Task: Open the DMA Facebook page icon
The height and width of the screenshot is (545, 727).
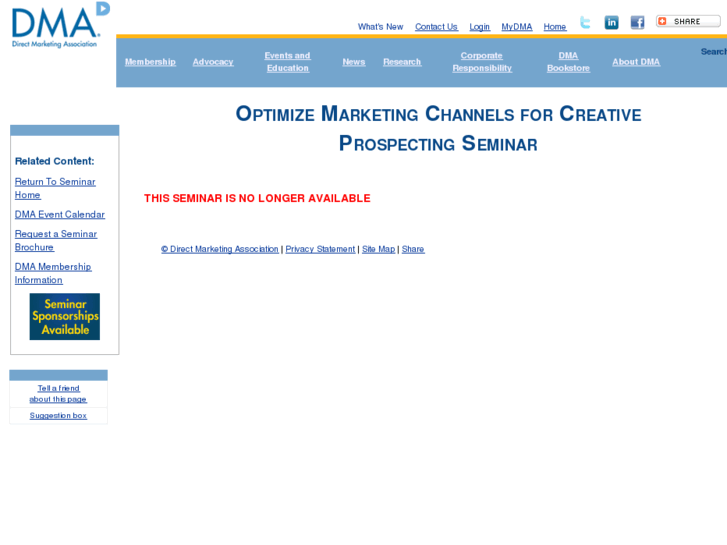Action: click(637, 22)
